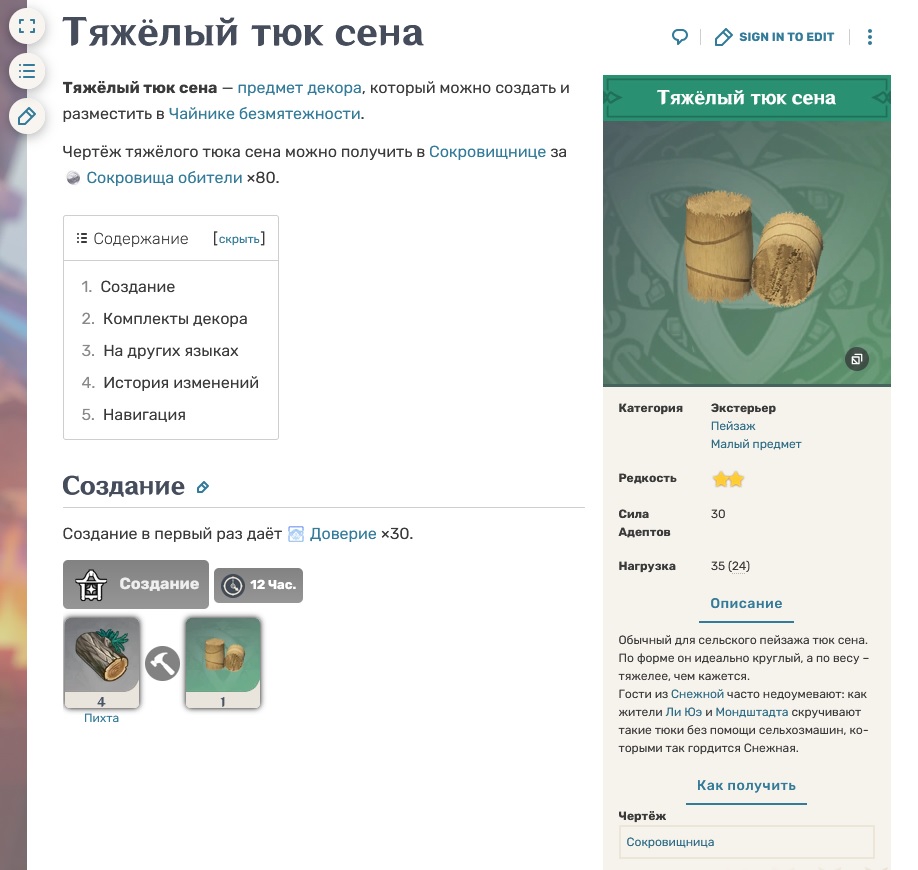Click the Доверие trust icon
This screenshot has width=918, height=870.
tap(296, 534)
